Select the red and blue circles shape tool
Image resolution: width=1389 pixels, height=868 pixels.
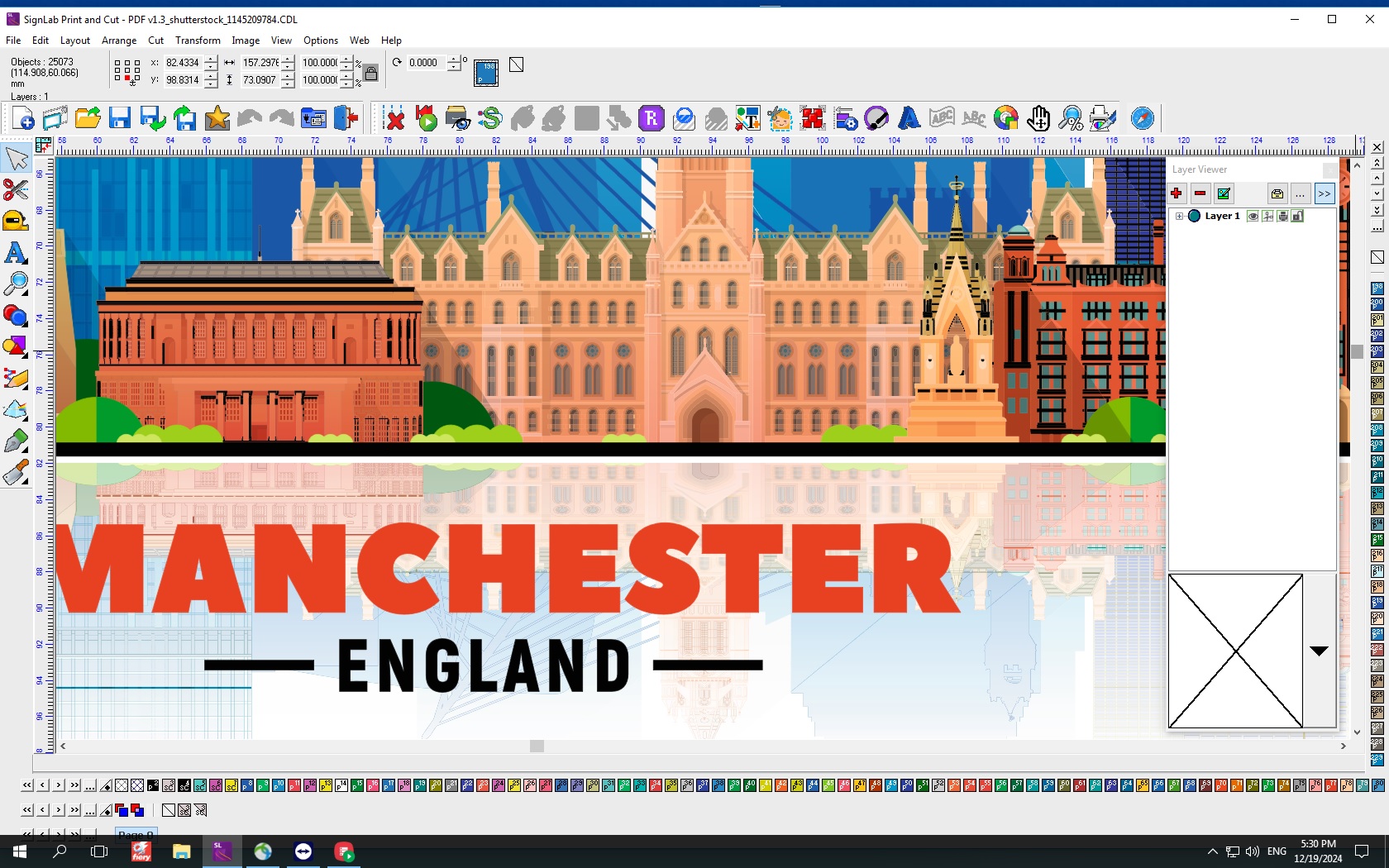[x=17, y=315]
